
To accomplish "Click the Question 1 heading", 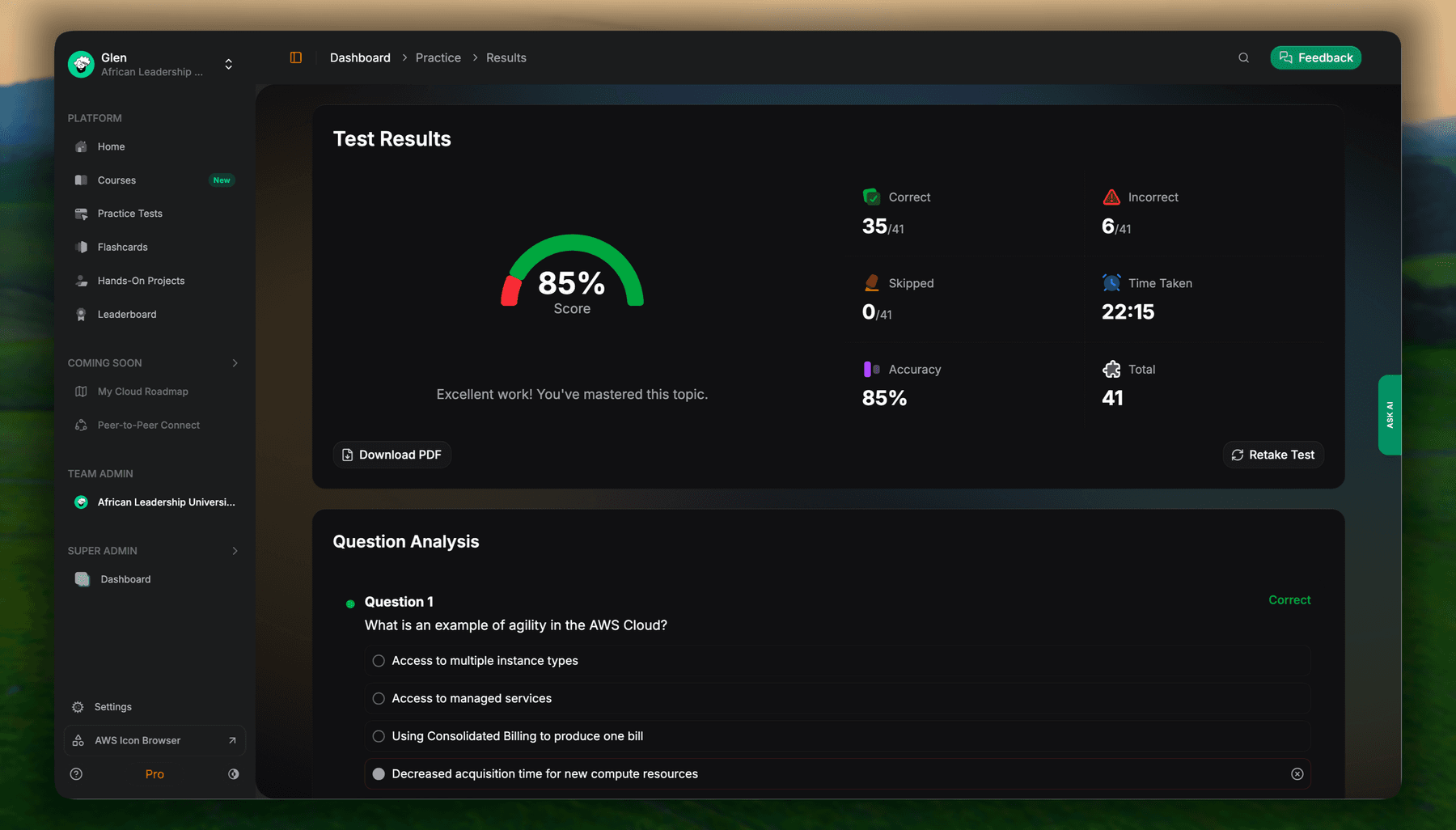I will 399,601.
